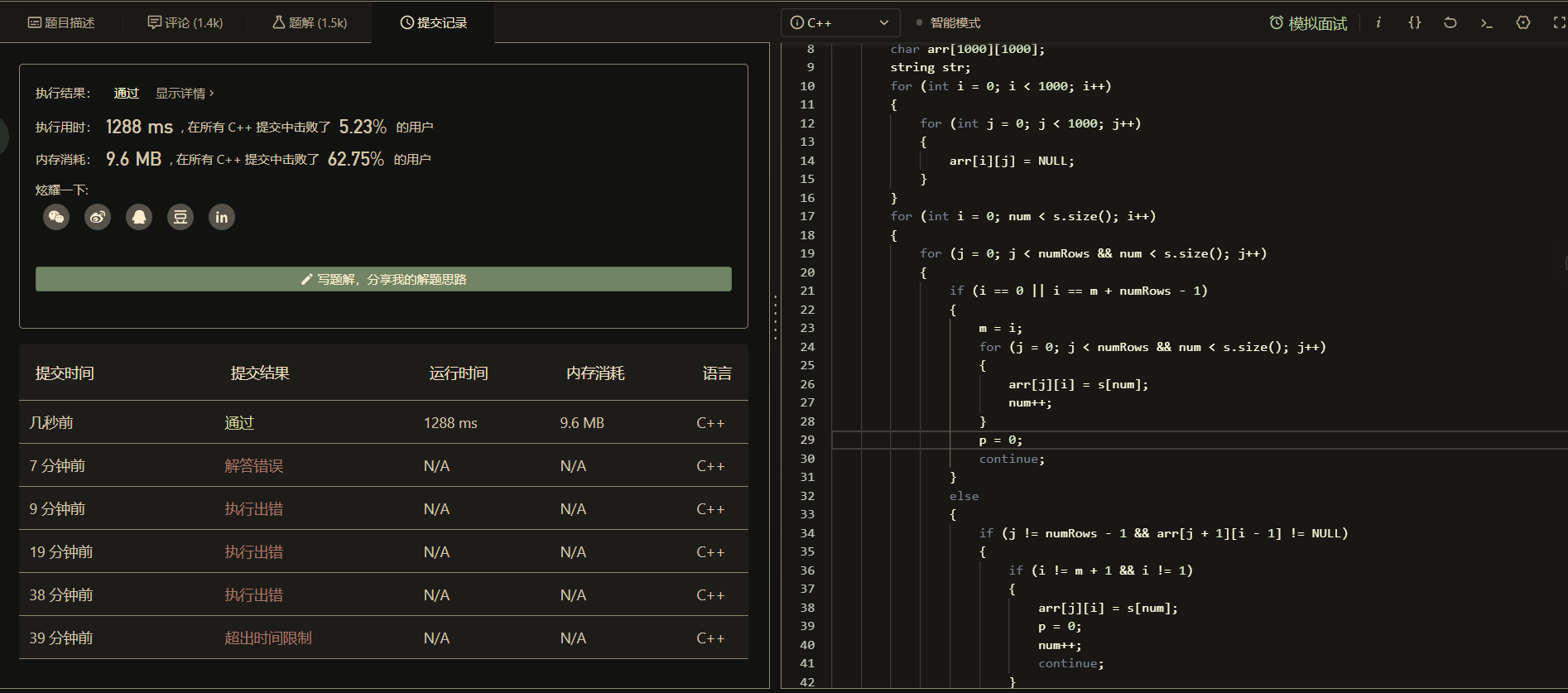Image resolution: width=1568 pixels, height=693 pixels.
Task: Switch to the 题目描述 tab
Action: [61, 22]
